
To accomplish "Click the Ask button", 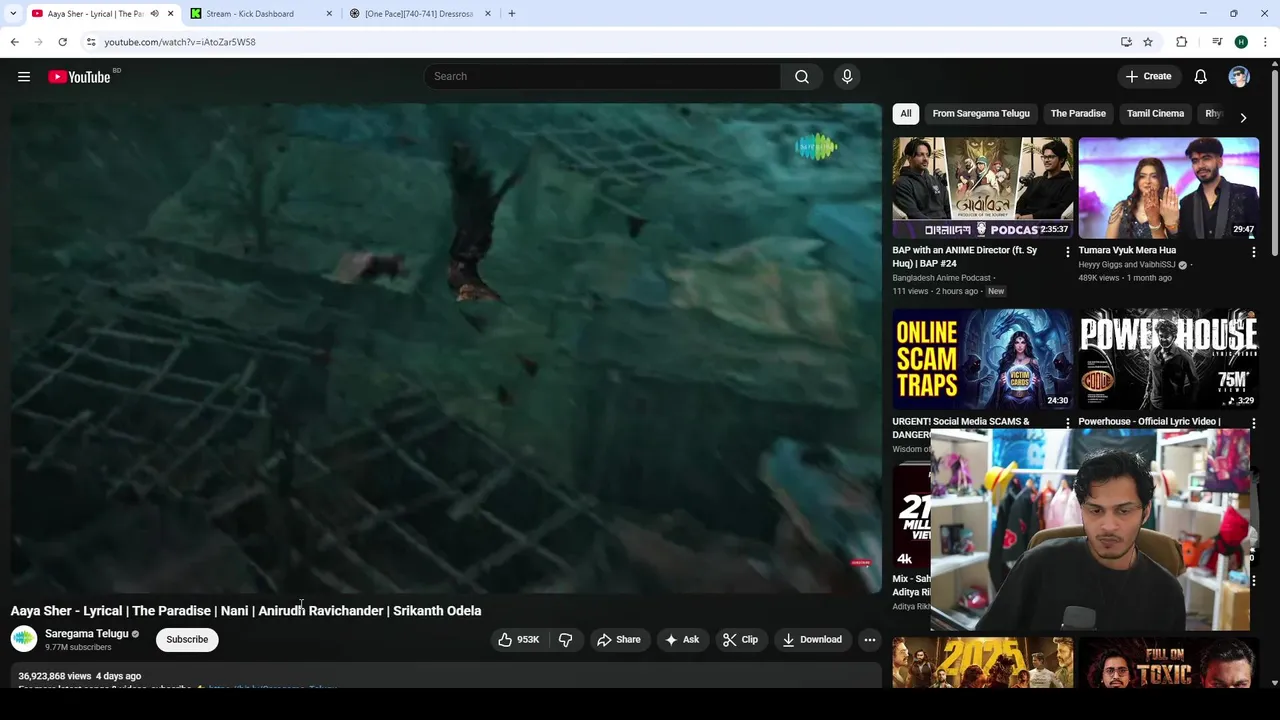I will point(682,640).
